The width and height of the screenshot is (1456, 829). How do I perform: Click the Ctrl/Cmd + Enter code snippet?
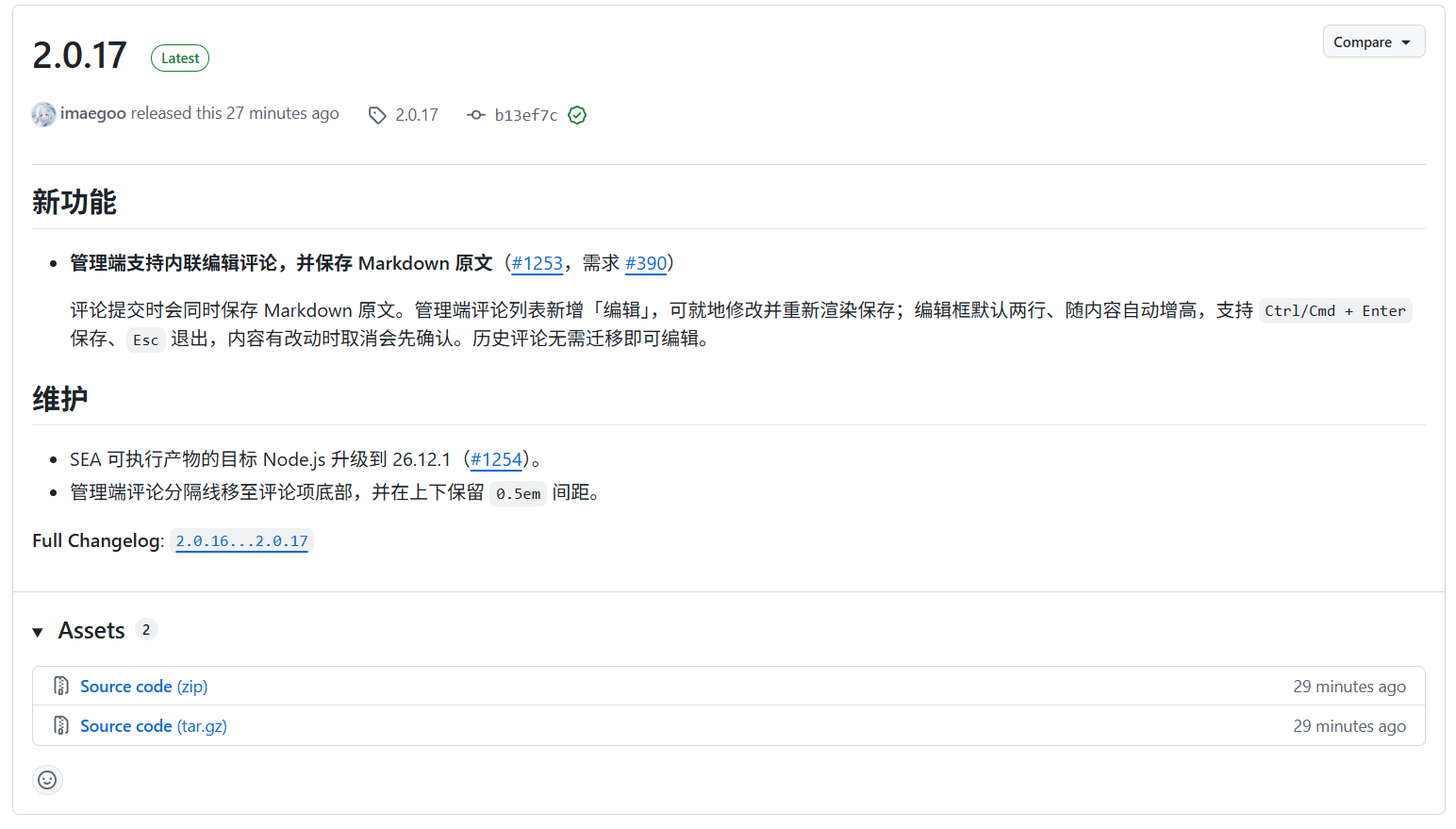tap(1335, 311)
